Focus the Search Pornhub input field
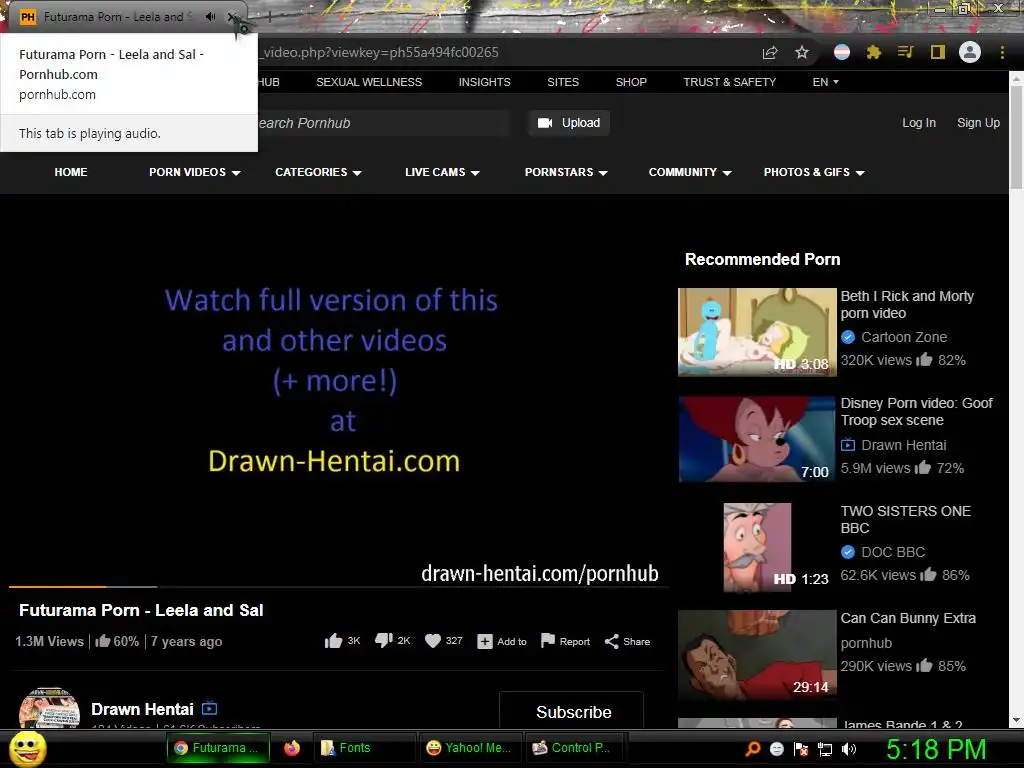The width and height of the screenshot is (1024, 768). coord(382,123)
